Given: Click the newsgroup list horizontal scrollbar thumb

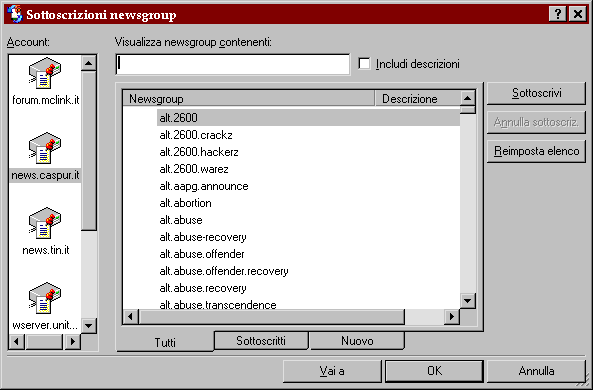Looking at the screenshot, I should [272, 316].
